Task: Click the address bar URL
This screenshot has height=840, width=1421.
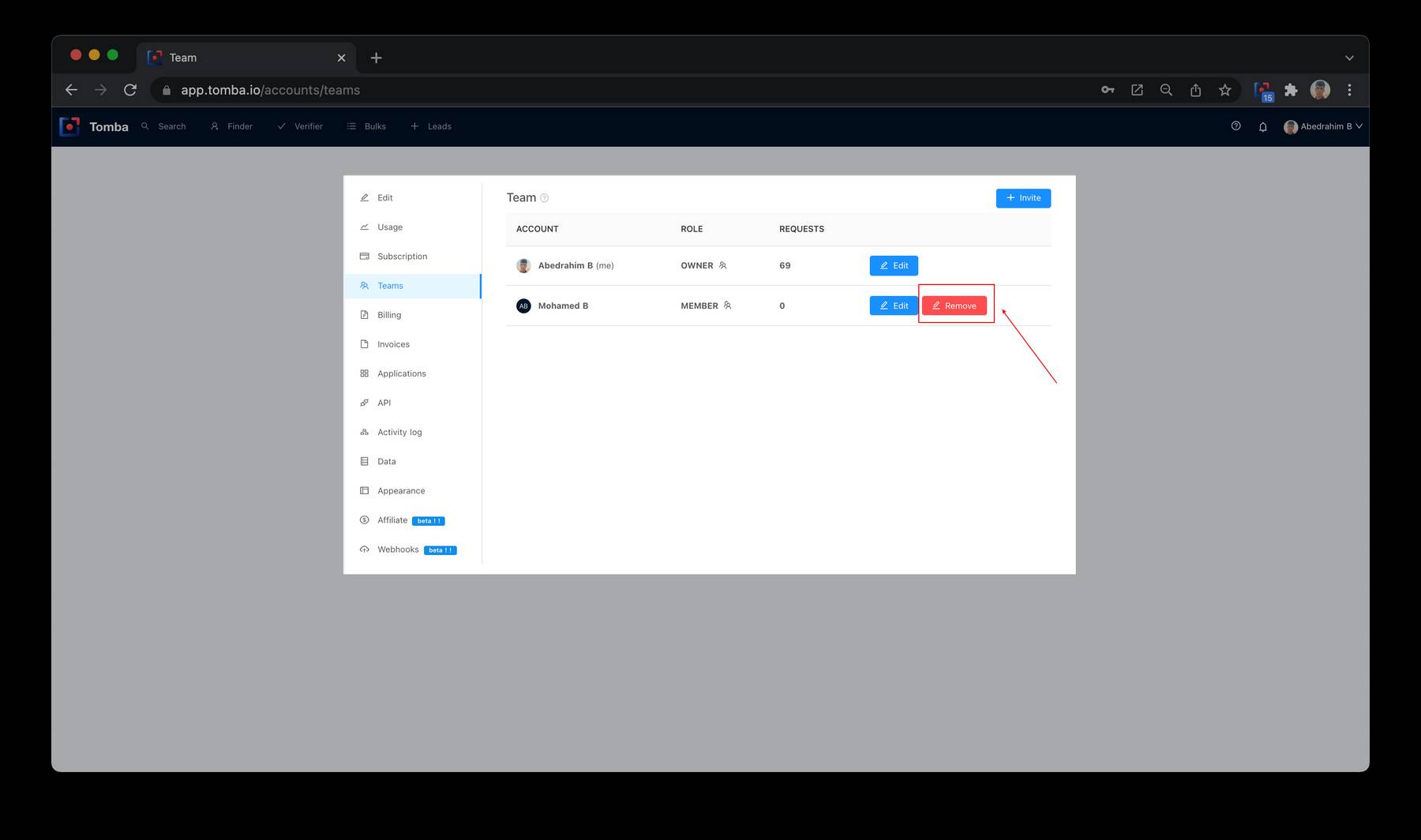Action: (271, 90)
